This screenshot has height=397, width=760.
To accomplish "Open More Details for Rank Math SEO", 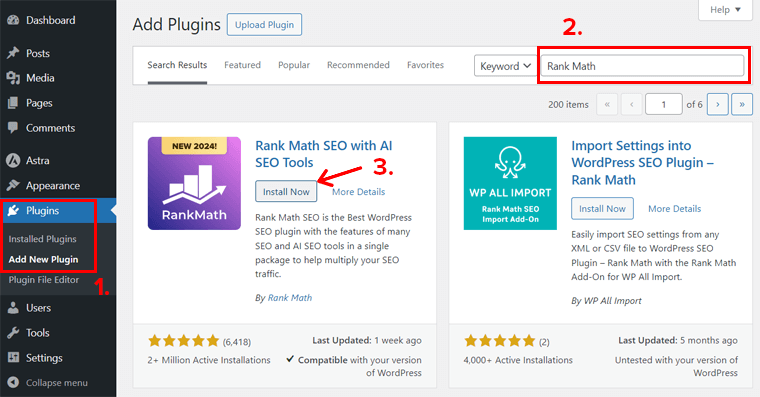I will click(x=359, y=192).
